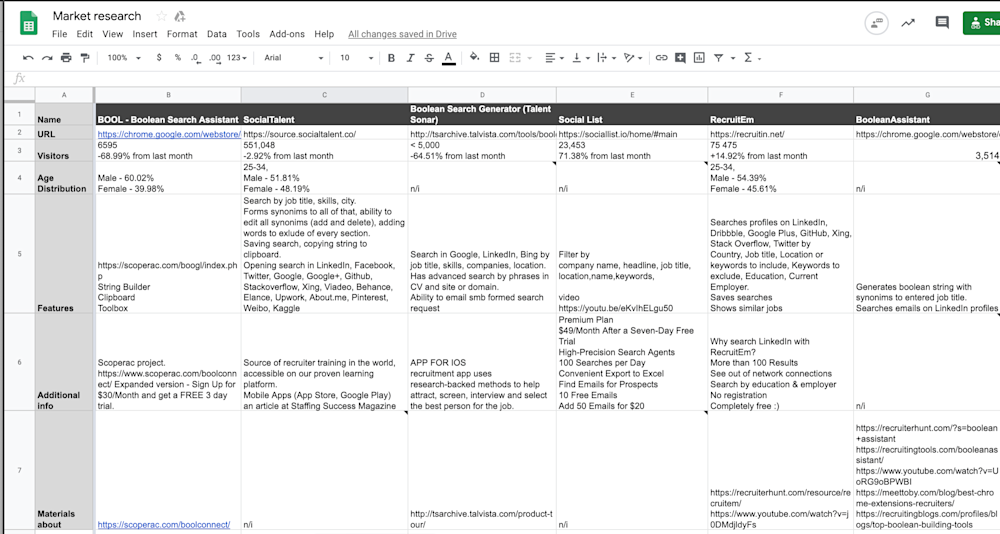Format as percent
This screenshot has width=1000, height=534.
[x=177, y=58]
